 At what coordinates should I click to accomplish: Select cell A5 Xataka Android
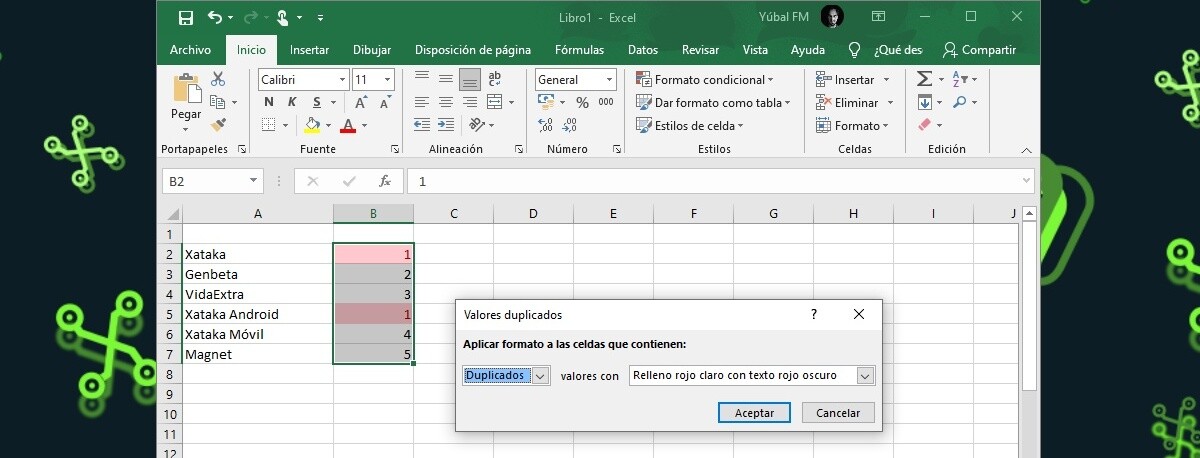point(258,314)
